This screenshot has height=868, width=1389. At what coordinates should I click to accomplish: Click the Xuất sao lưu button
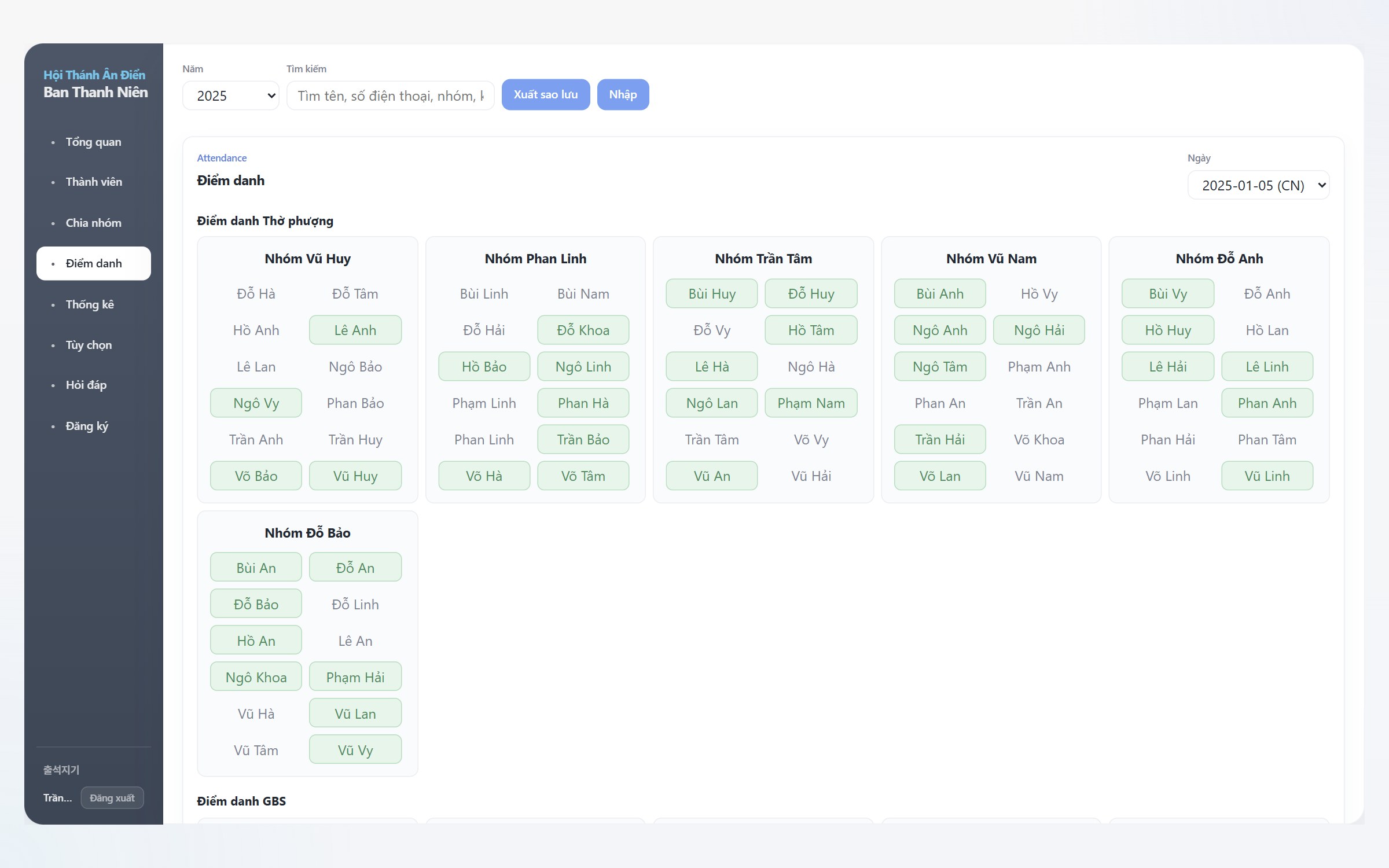(546, 94)
